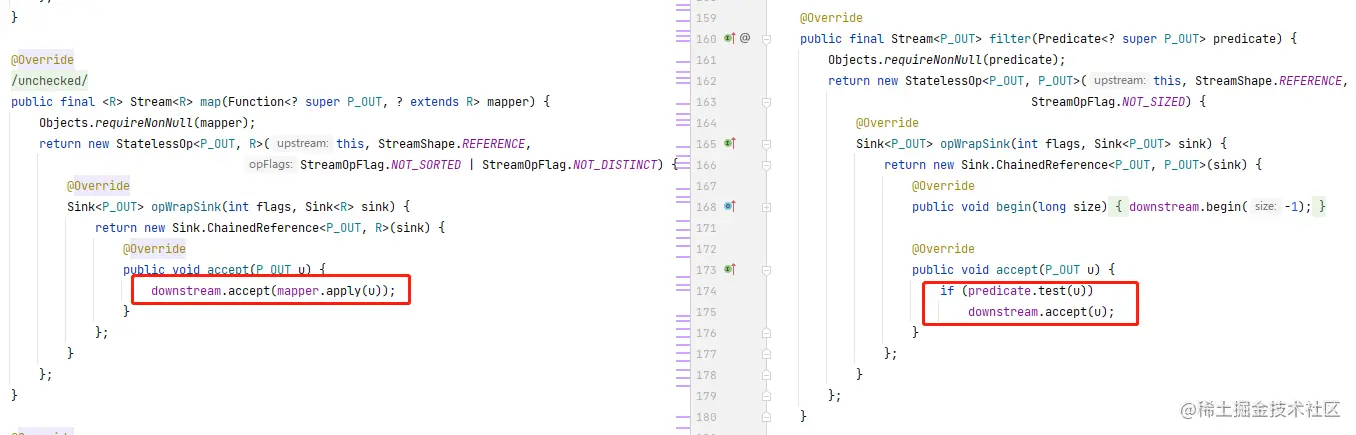Image resolution: width=1356 pixels, height=435 pixels.
Task: Click the @ annotation gutter icon on line 160
Action: 745,39
